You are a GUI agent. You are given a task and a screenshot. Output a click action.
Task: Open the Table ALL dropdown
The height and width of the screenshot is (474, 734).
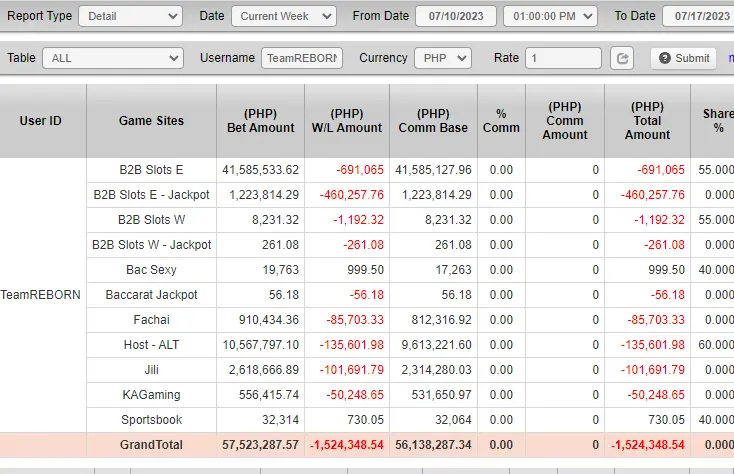click(x=113, y=58)
